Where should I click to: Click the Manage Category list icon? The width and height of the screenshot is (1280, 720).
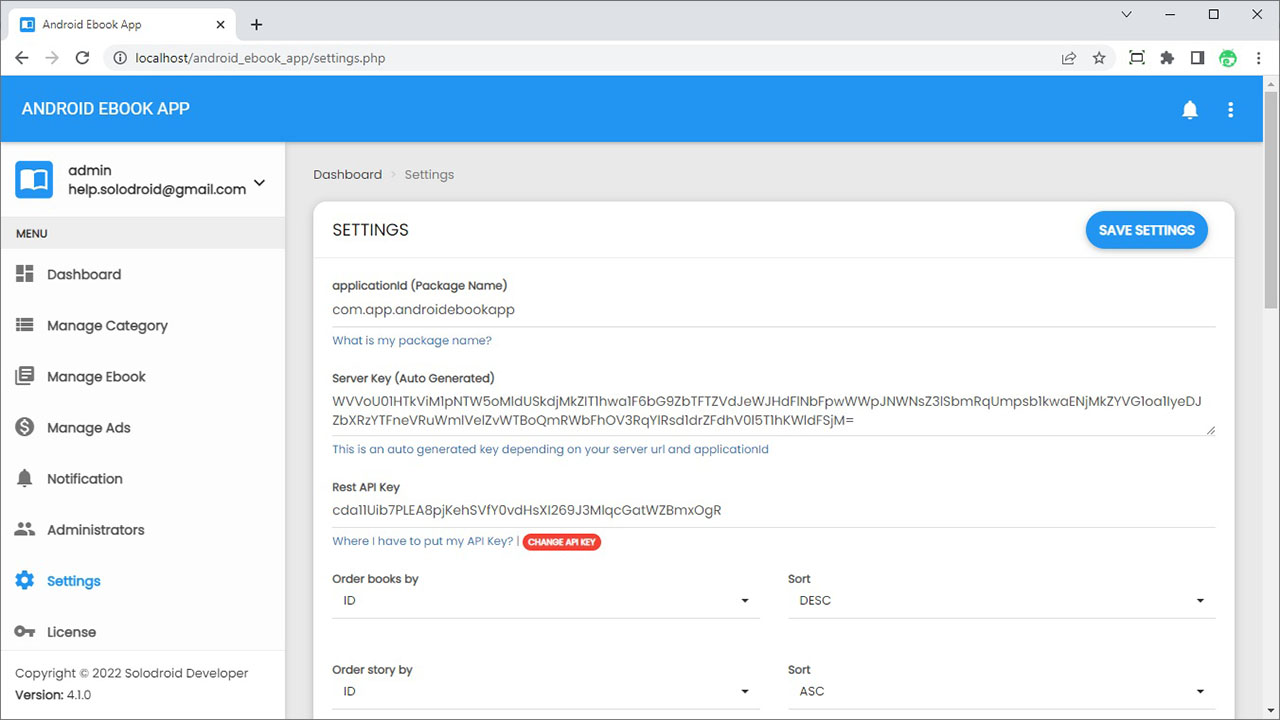pos(25,325)
